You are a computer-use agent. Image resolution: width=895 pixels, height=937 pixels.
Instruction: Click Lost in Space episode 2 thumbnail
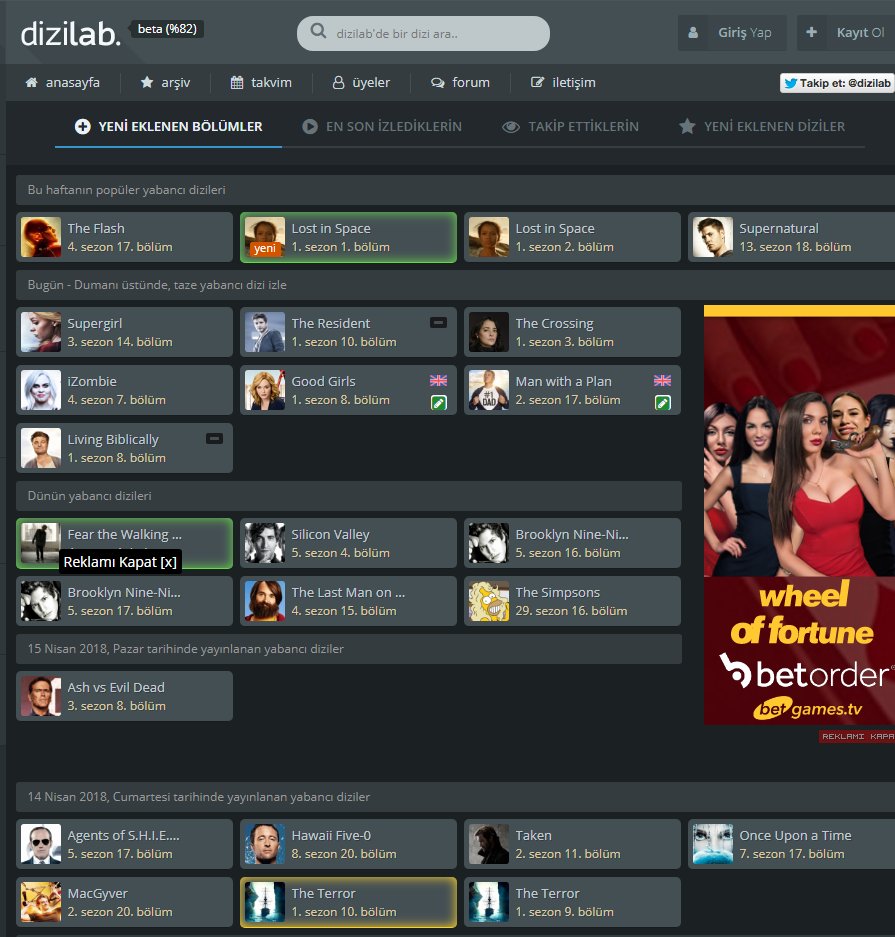[x=489, y=237]
